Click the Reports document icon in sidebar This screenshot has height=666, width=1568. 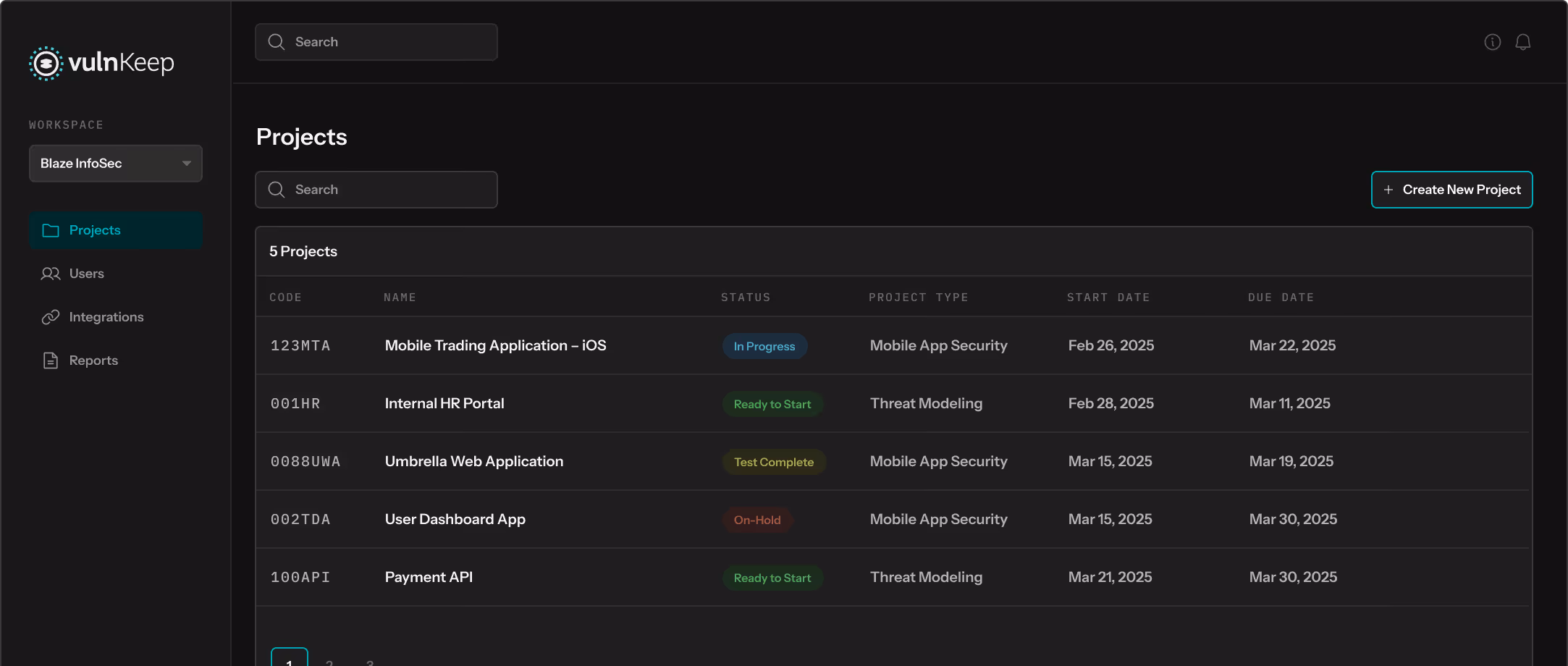click(x=51, y=361)
